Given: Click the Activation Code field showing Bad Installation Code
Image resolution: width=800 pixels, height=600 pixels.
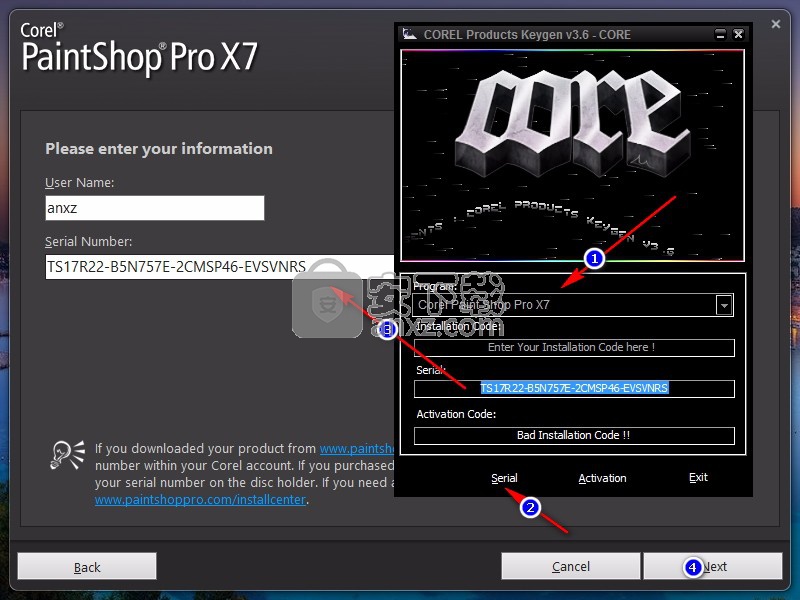Looking at the screenshot, I should 574,435.
